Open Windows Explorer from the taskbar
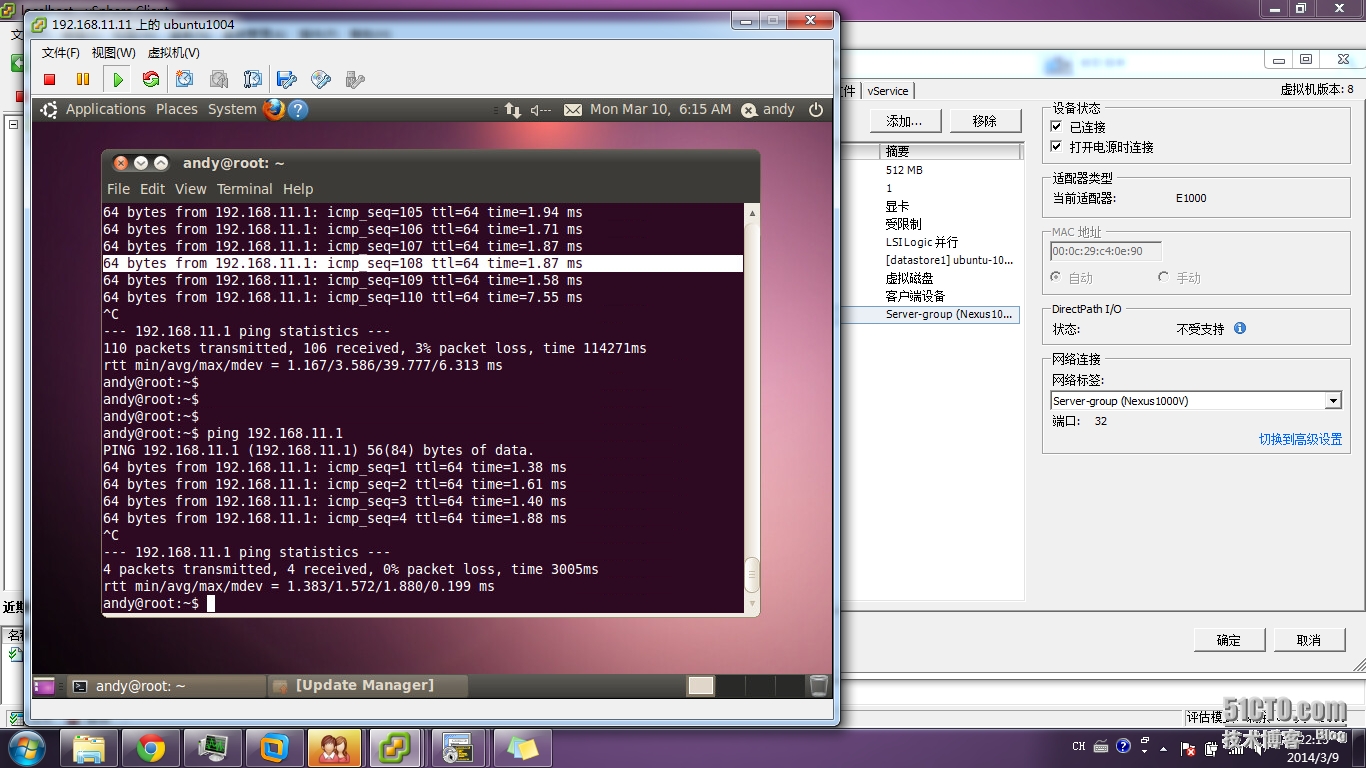Image resolution: width=1366 pixels, height=768 pixels. point(89,748)
